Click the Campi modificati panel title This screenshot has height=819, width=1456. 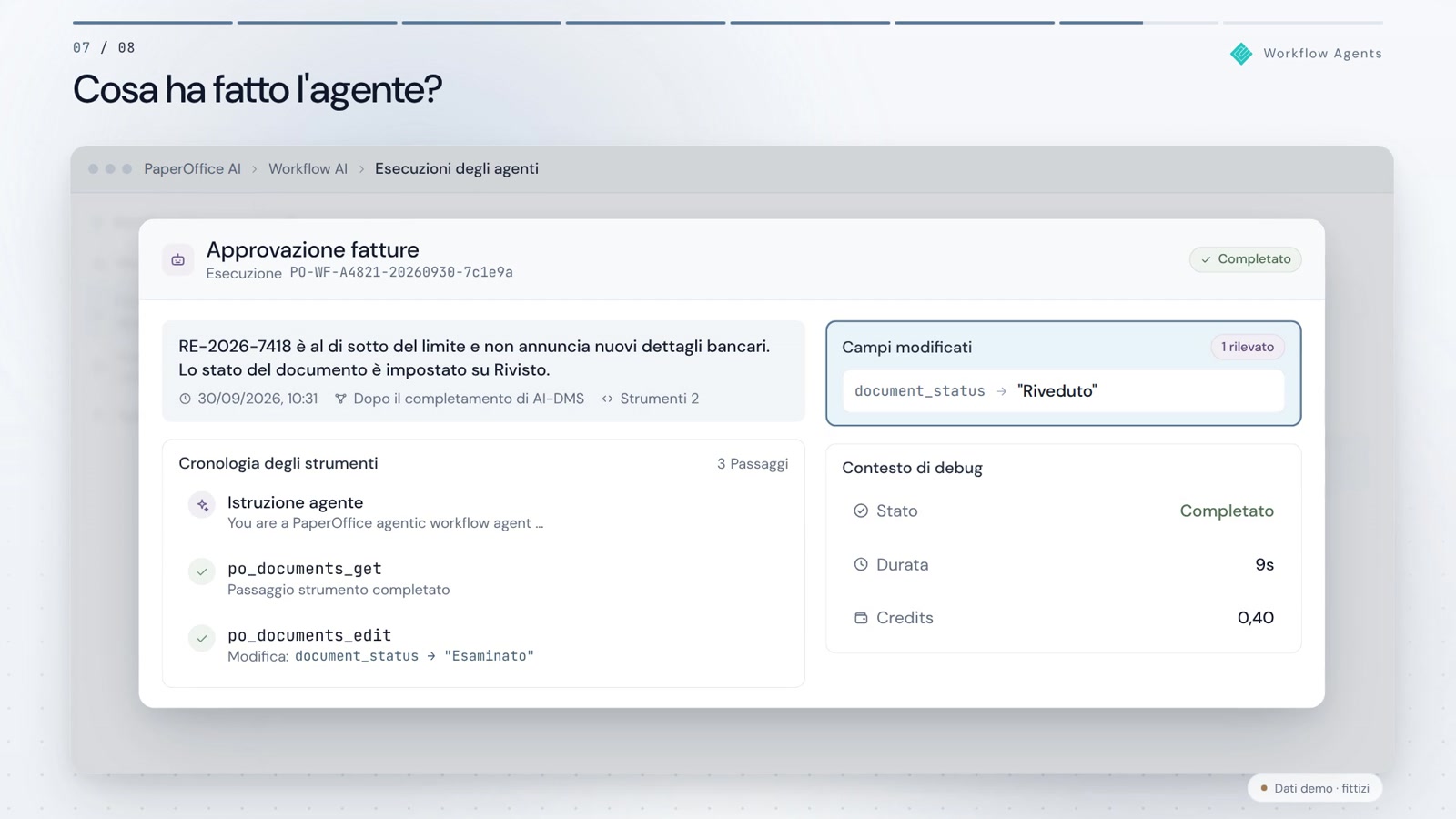(x=906, y=347)
